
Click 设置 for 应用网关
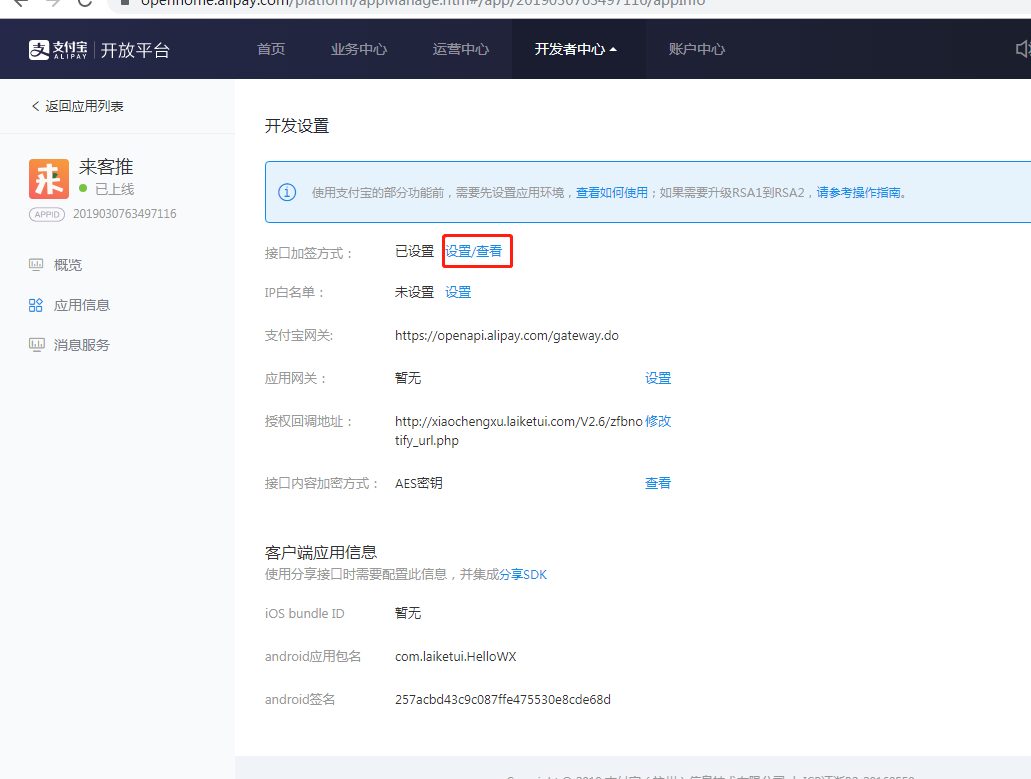[658, 378]
